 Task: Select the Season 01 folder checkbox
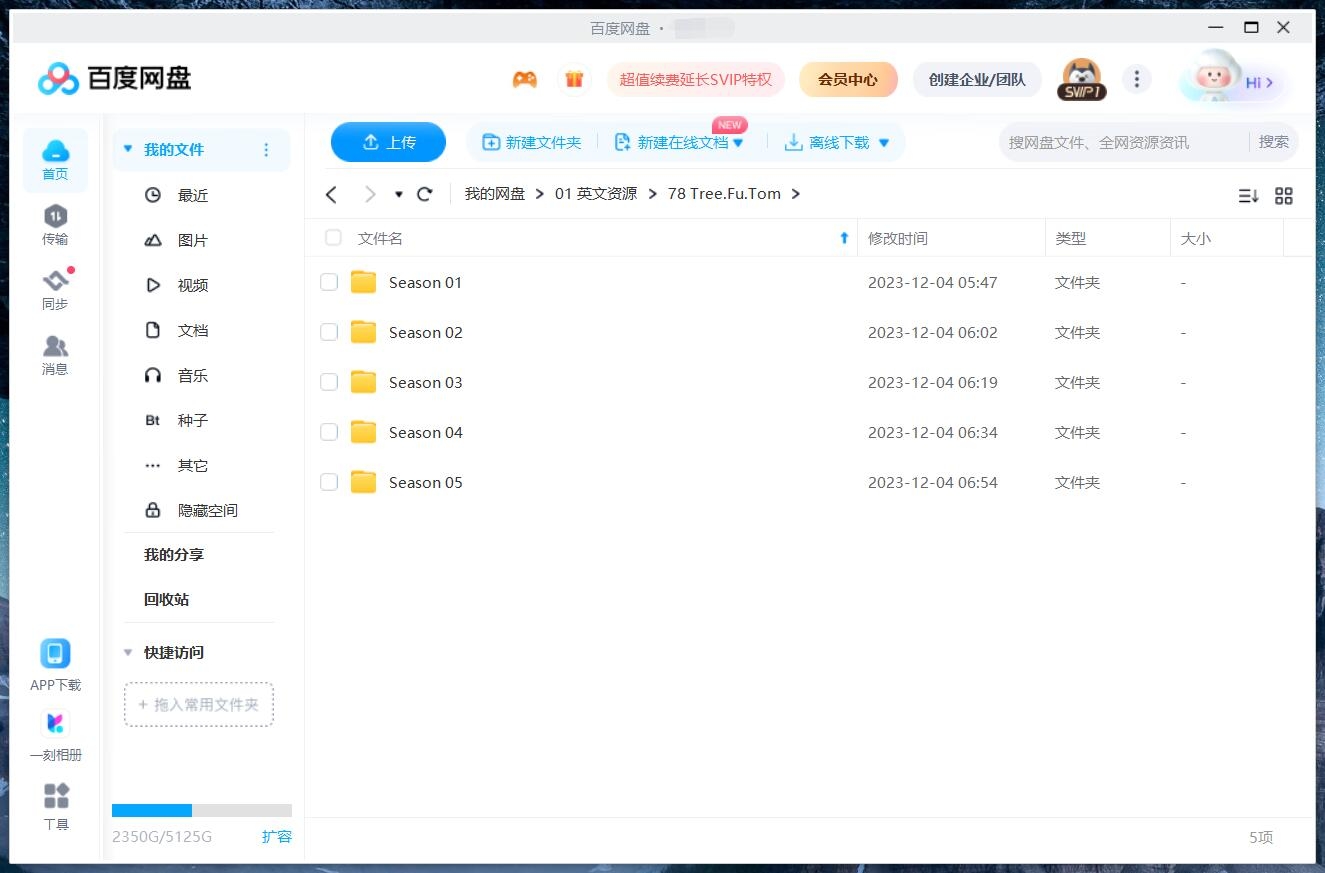click(329, 282)
